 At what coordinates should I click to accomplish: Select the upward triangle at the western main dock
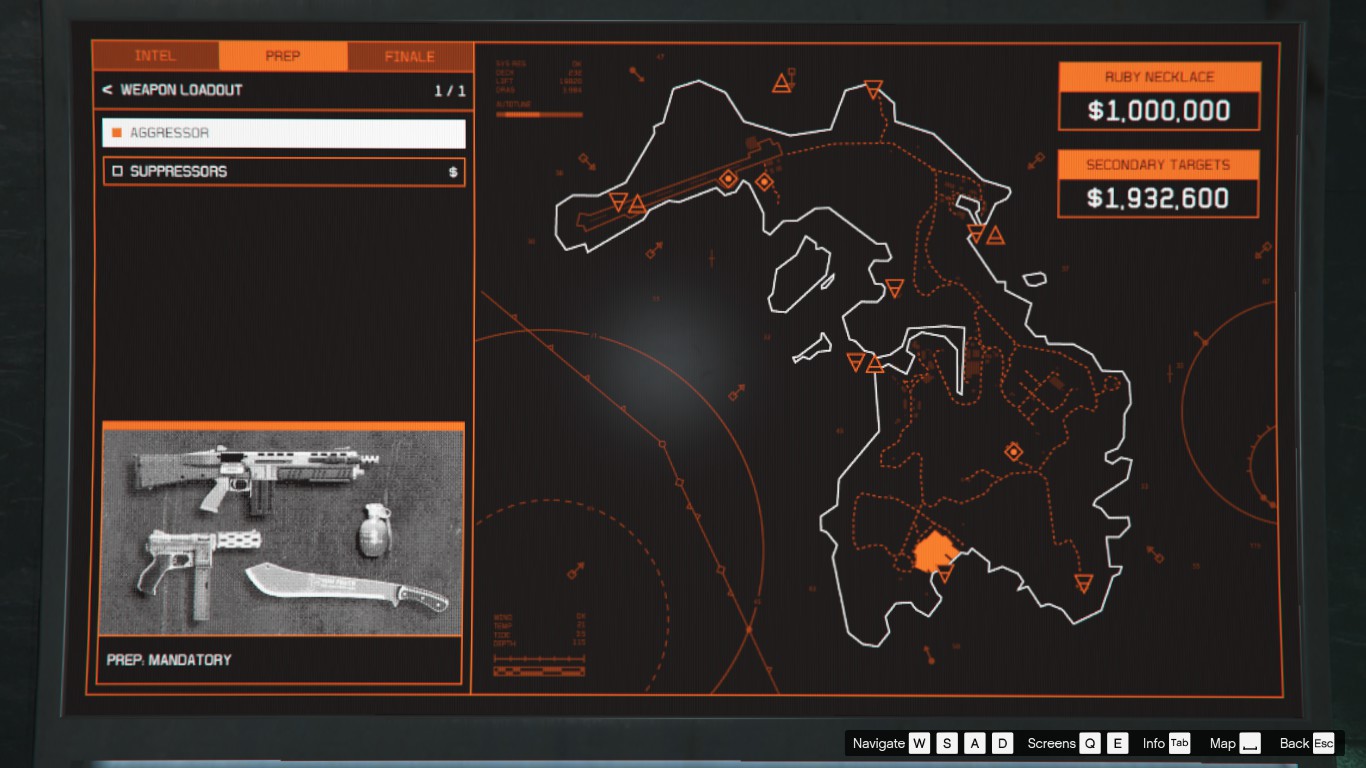(875, 364)
